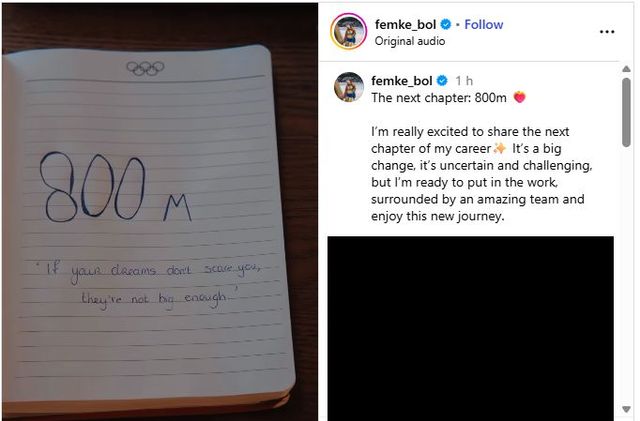Click the heart emoji after "800m" in the caption
Screen dimensions: 640x421
click(x=519, y=98)
